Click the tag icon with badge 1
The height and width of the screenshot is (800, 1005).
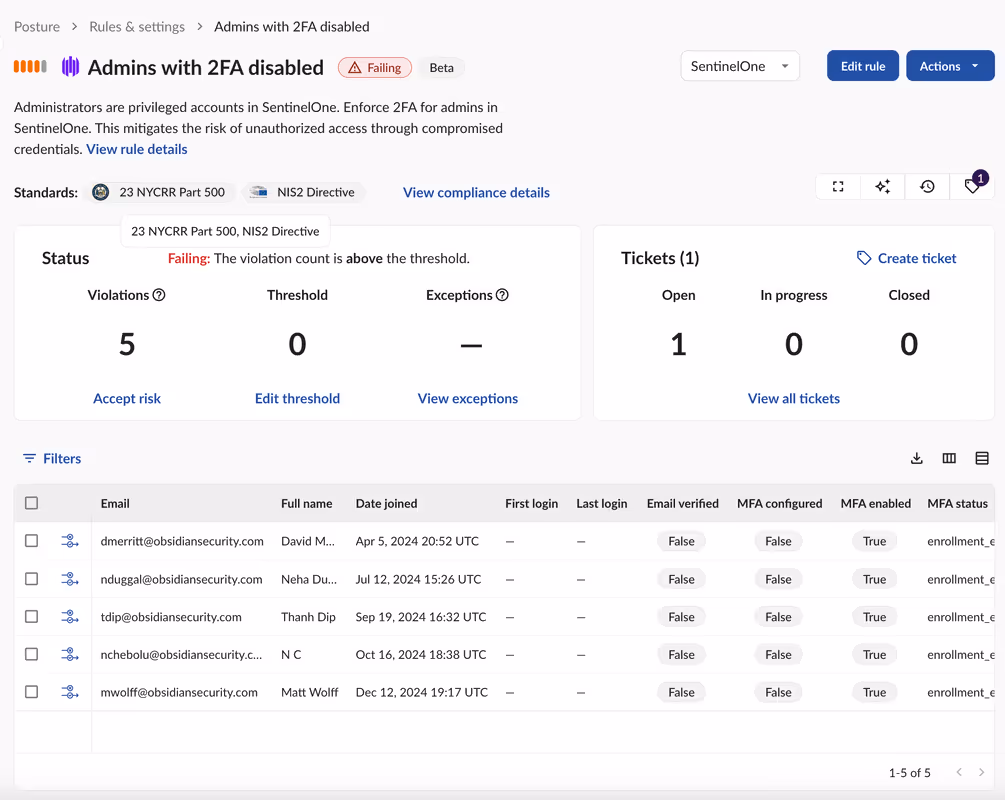[x=972, y=187]
